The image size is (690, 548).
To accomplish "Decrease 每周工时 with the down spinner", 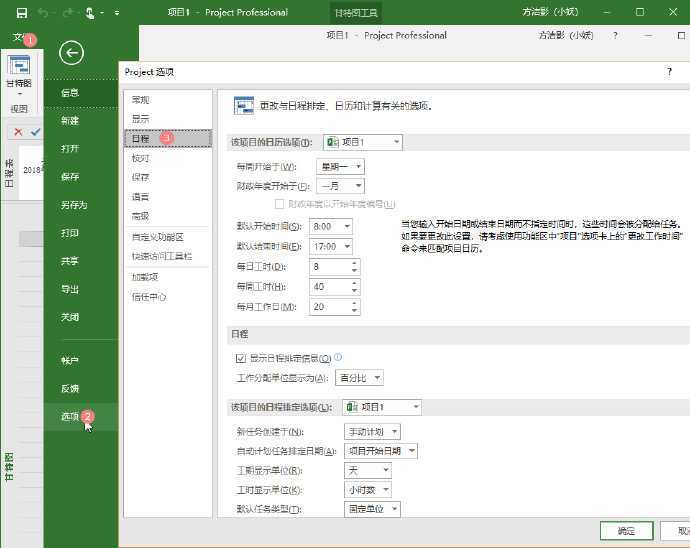I will pyautogui.click(x=354, y=291).
